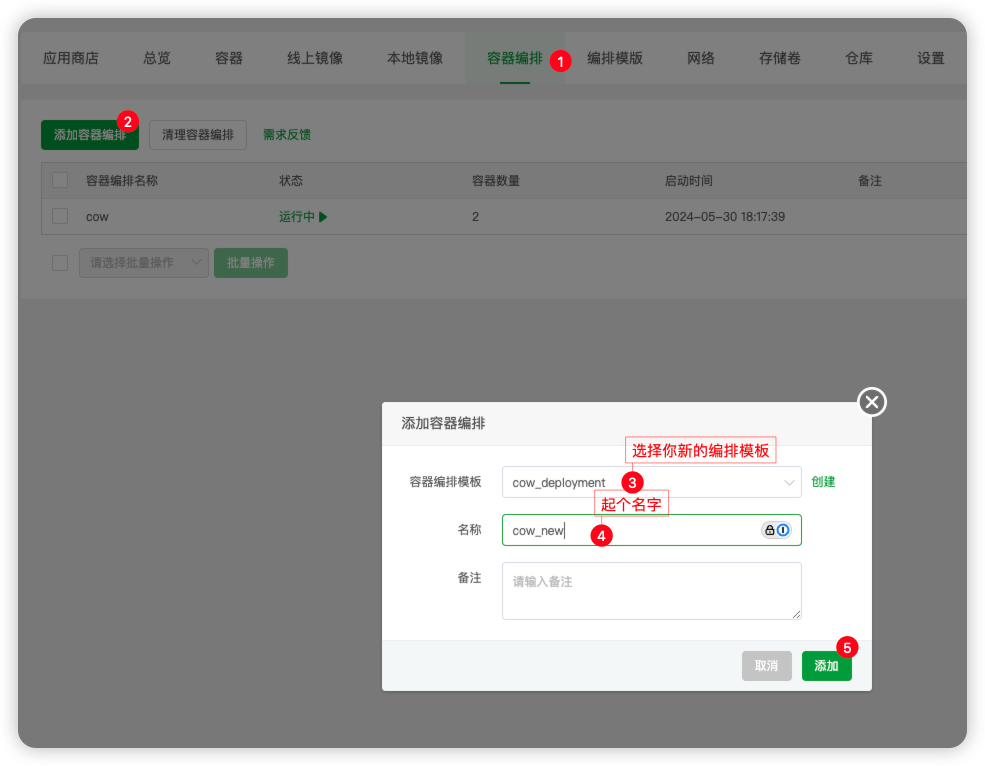Screen dimensions: 985x766
Task: Open the cow_deployment template dropdown
Action: pos(650,482)
